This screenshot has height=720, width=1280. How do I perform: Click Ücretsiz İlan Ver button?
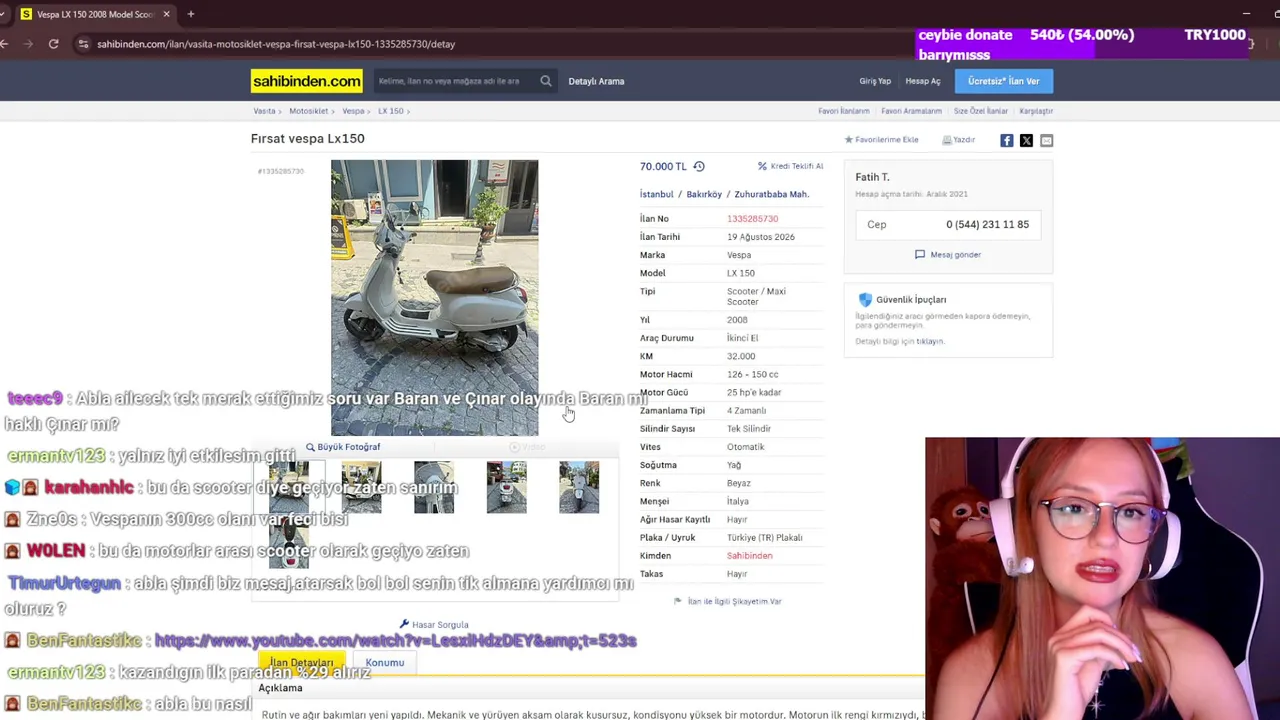pos(1003,81)
